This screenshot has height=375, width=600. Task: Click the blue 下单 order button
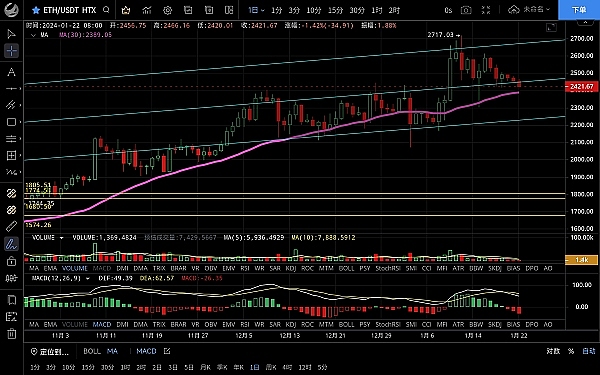pos(579,10)
